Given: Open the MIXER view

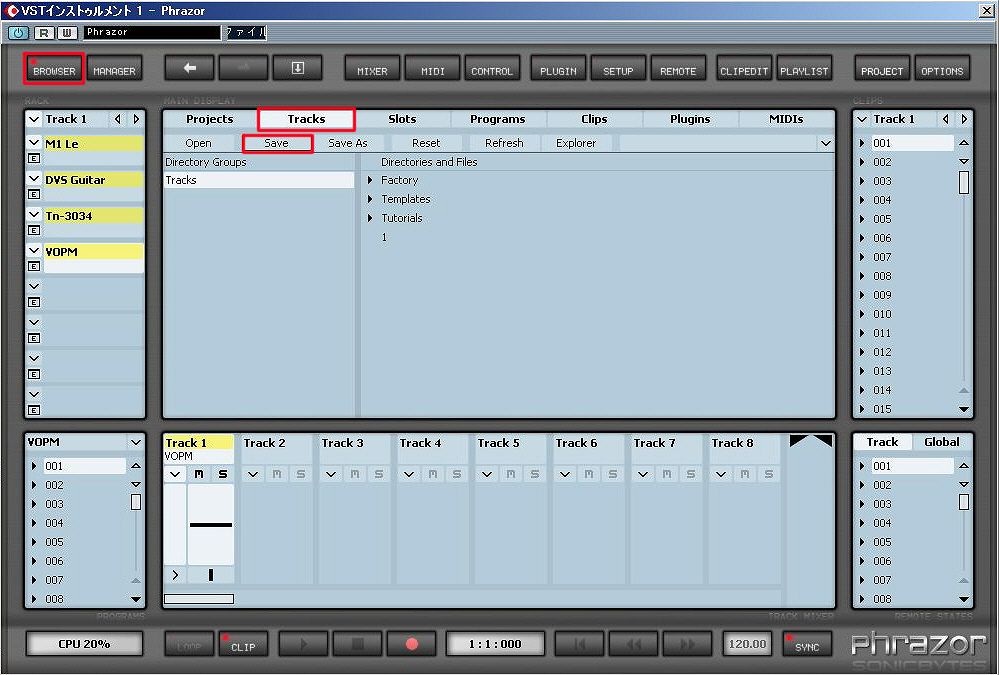Looking at the screenshot, I should pyautogui.click(x=372, y=69).
